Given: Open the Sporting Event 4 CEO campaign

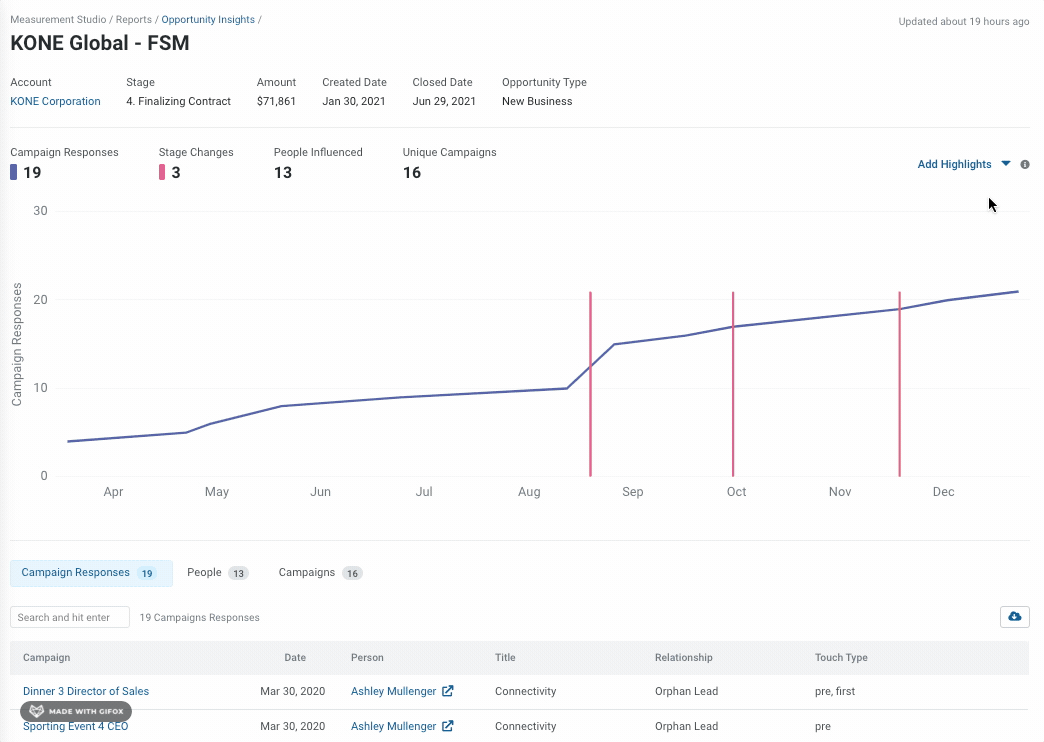Looking at the screenshot, I should click(75, 726).
